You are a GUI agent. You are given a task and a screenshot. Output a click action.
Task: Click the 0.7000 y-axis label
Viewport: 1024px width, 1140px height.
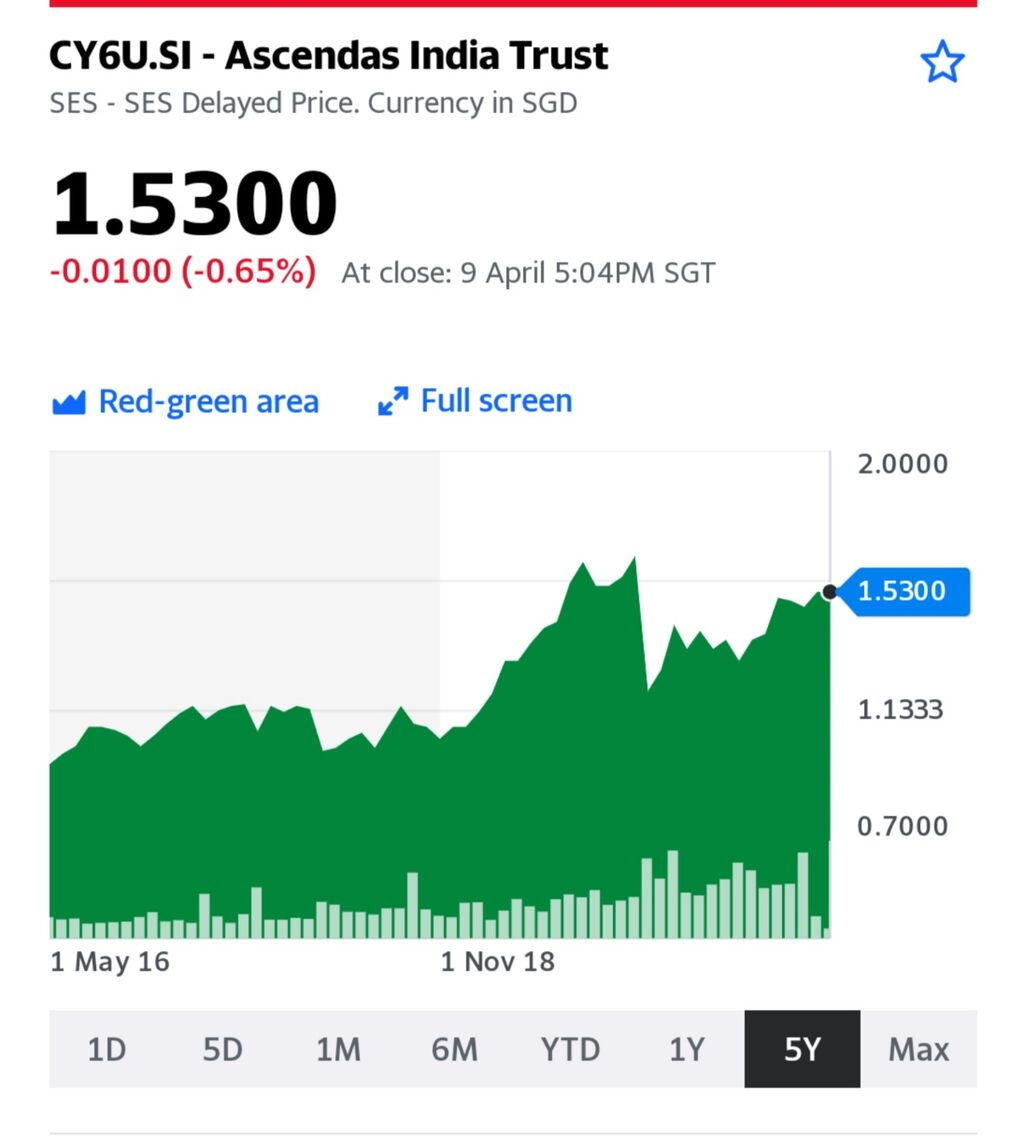[x=903, y=826]
